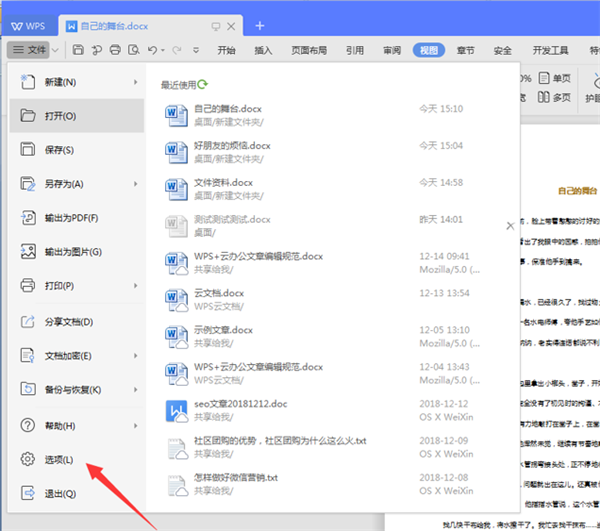Click the 输出为PDF(F) icon

click(27, 217)
